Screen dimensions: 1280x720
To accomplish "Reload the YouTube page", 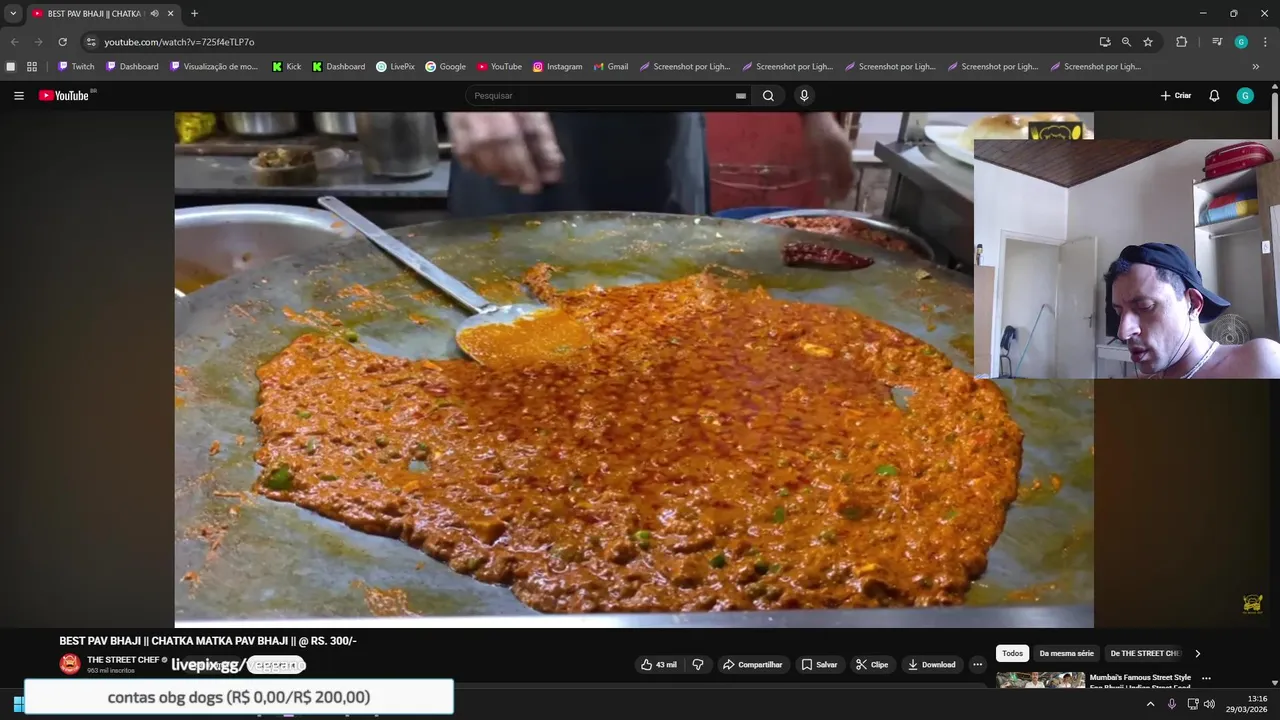I will pyautogui.click(x=62, y=42).
